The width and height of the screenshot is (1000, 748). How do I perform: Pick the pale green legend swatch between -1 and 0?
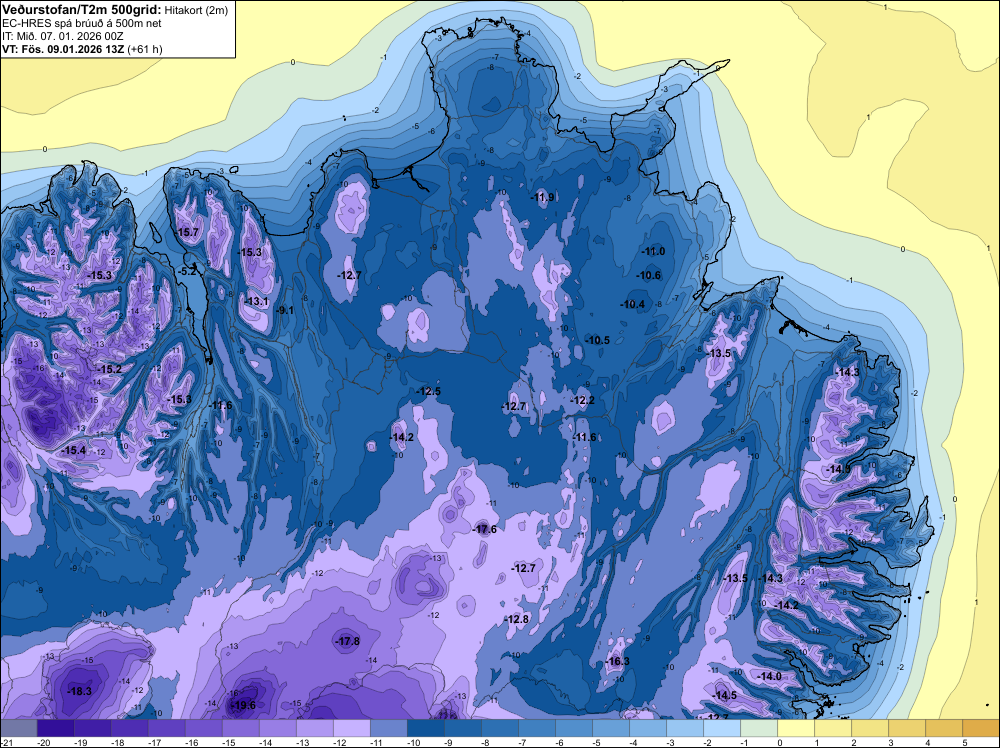click(x=758, y=728)
